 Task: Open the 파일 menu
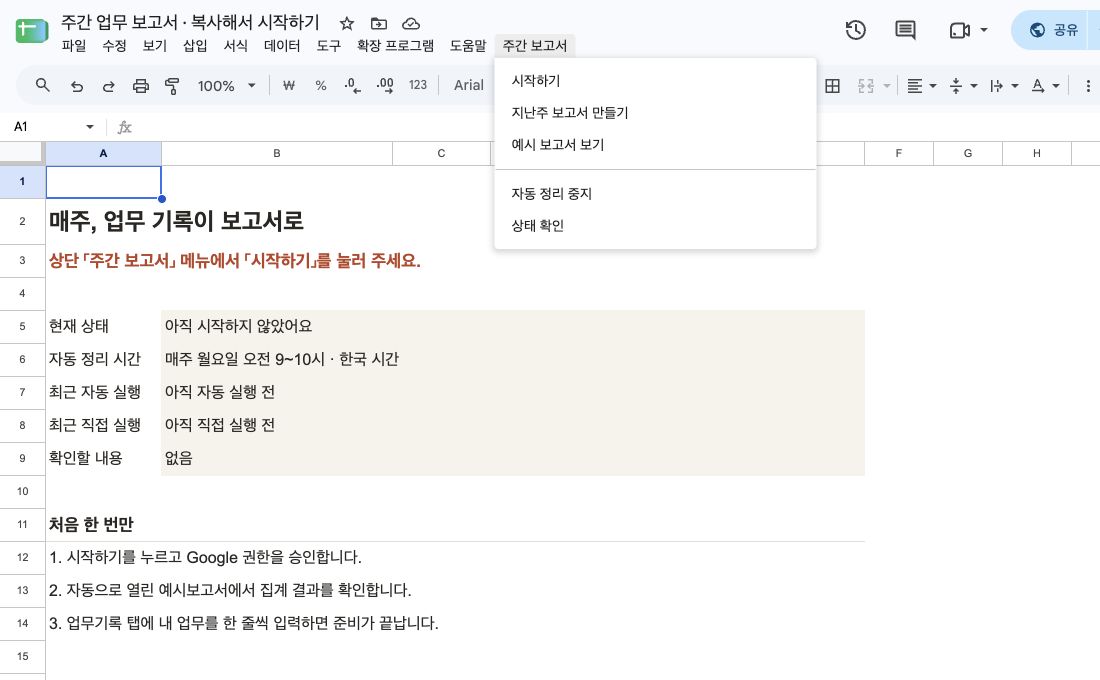[74, 46]
